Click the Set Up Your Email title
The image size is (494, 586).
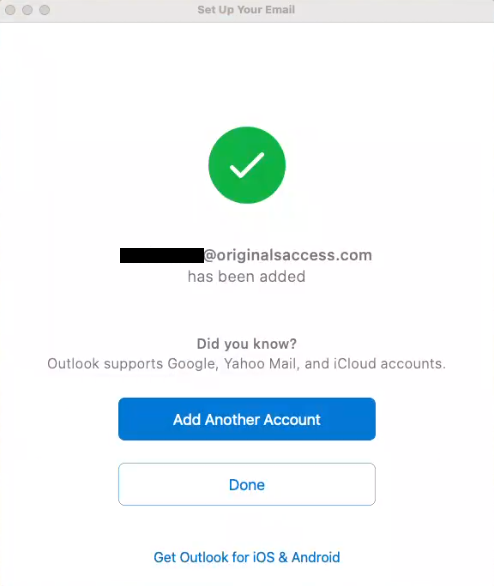[246, 10]
